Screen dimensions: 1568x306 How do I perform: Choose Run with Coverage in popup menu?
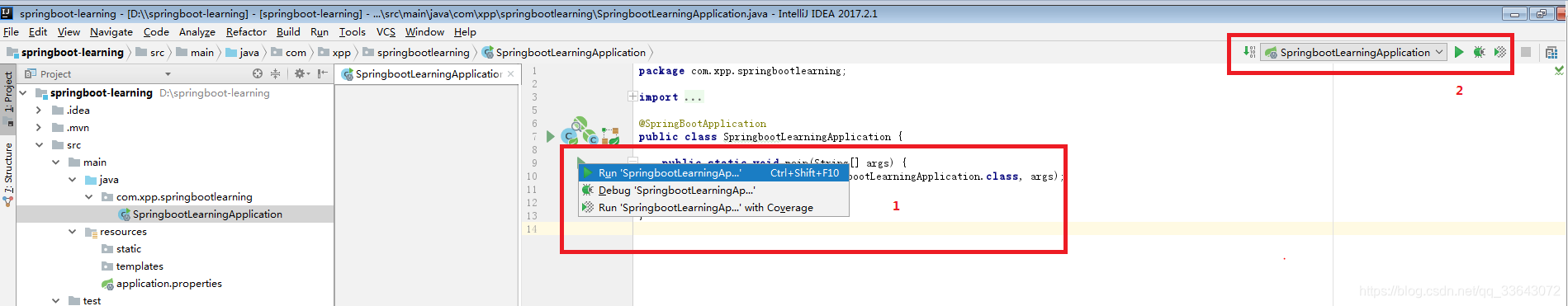[x=713, y=207]
